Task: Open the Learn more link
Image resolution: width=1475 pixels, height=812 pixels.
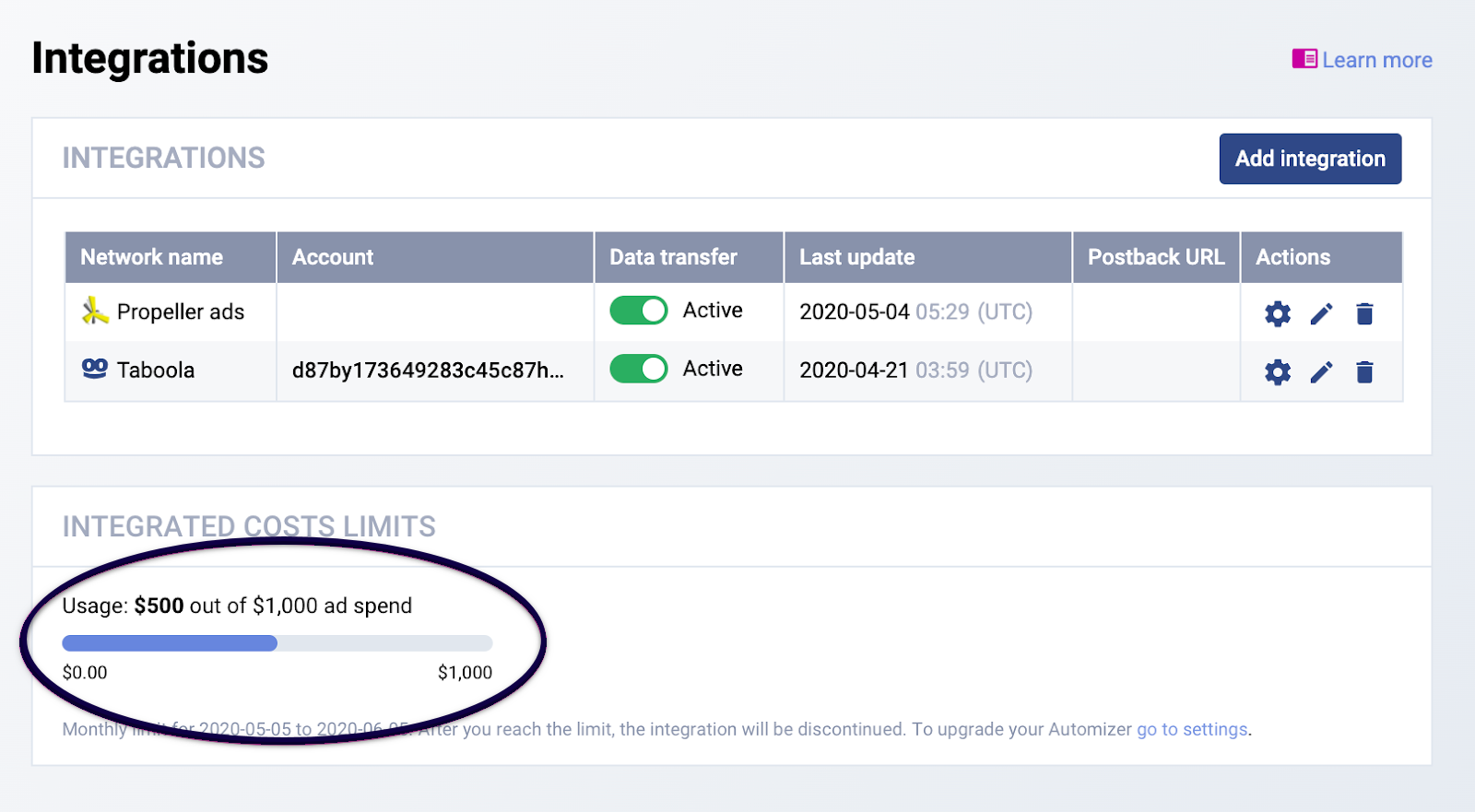Action: (x=1376, y=60)
